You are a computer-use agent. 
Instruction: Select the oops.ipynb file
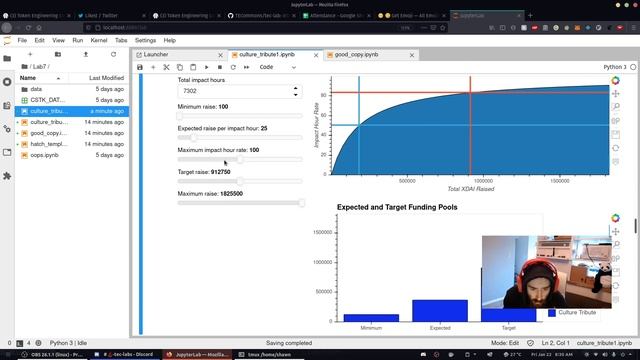tap(72, 155)
